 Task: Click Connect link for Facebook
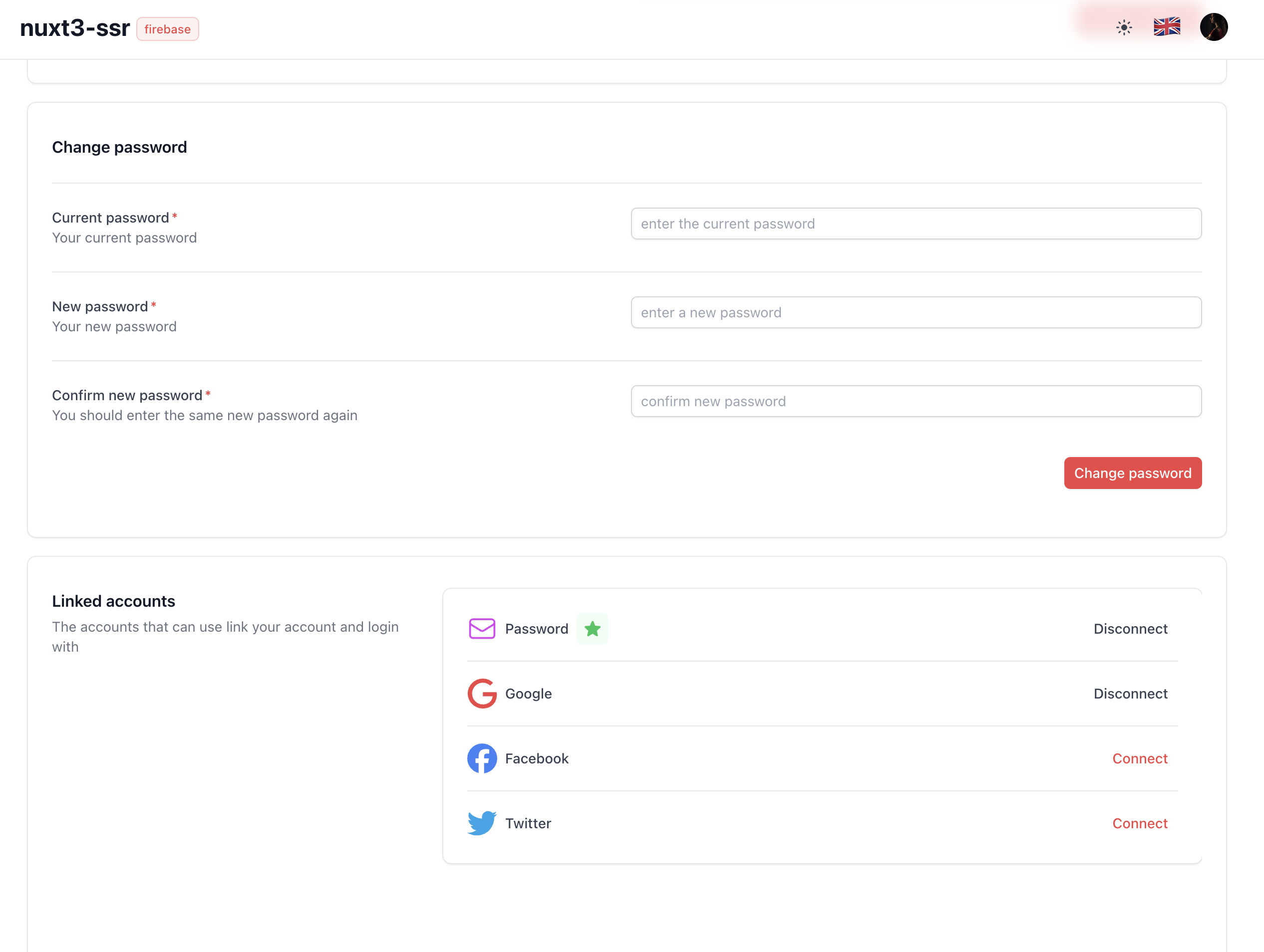[x=1140, y=758]
